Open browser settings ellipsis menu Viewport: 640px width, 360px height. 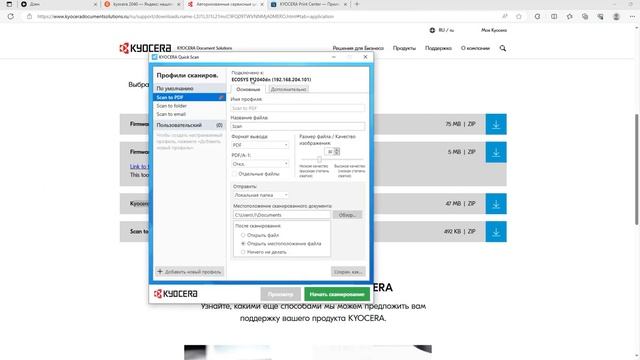(x=632, y=16)
